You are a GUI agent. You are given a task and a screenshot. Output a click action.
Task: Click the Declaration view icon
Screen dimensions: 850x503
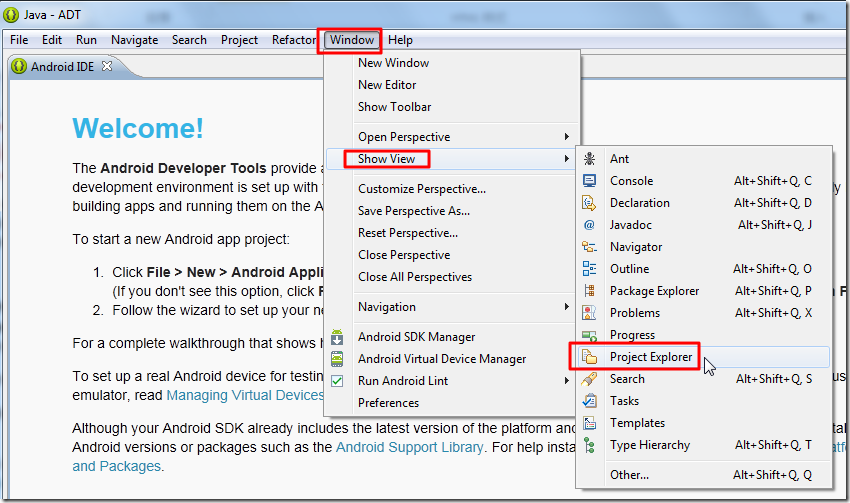(589, 203)
